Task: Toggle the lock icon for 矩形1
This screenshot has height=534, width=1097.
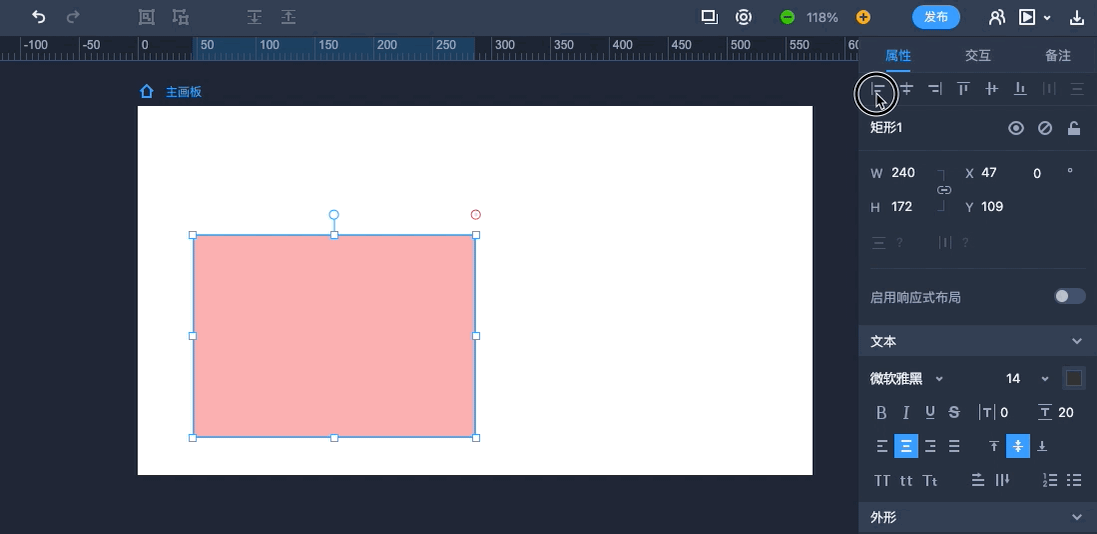Action: click(x=1074, y=128)
